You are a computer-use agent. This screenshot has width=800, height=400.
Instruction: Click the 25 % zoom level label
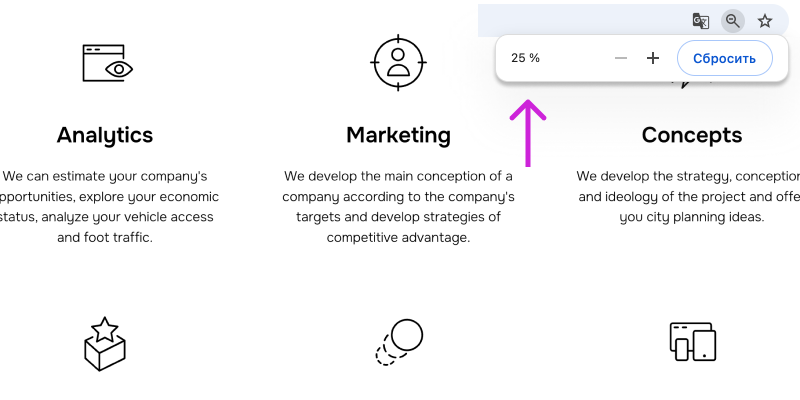(526, 58)
